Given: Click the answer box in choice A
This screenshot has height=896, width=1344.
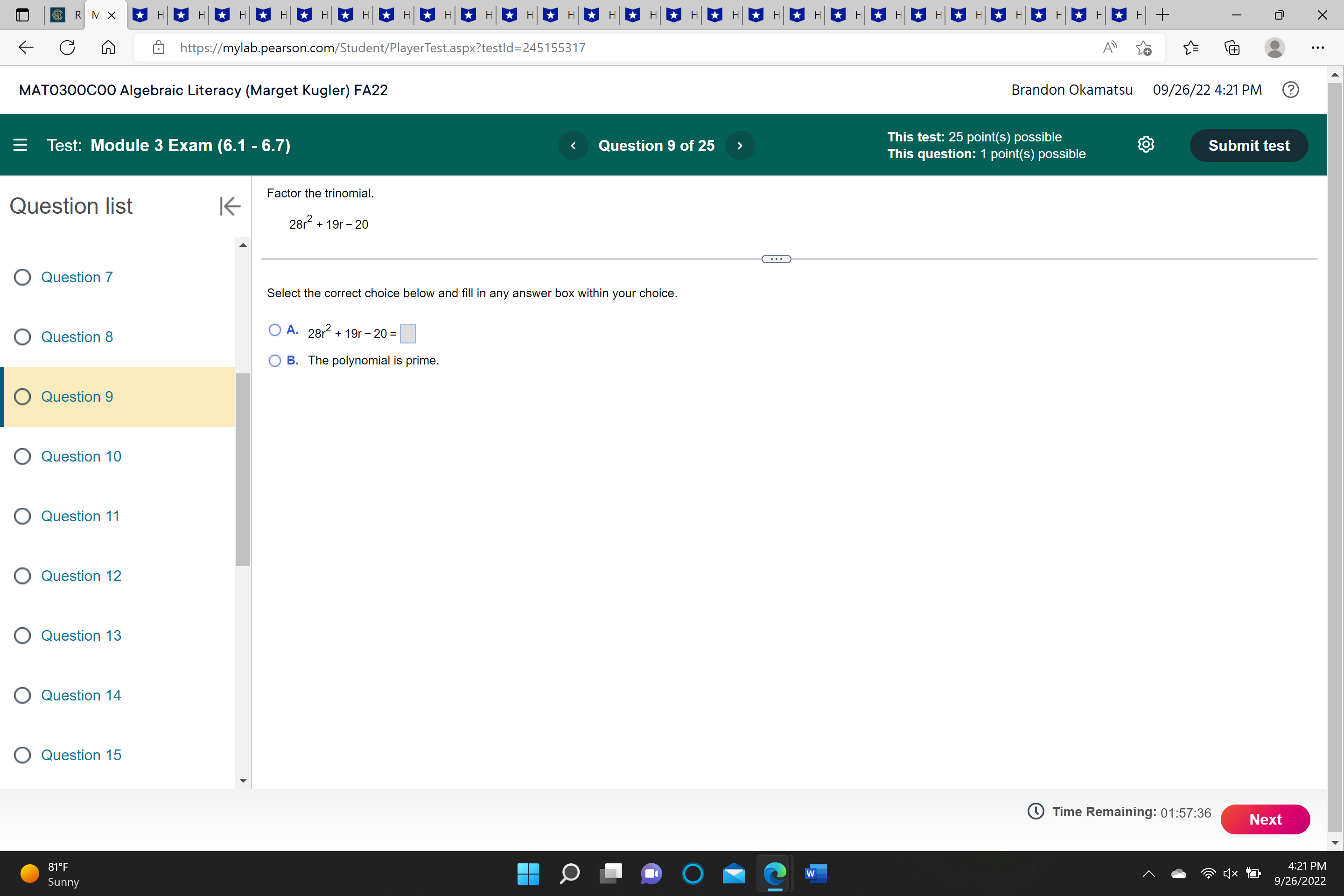Looking at the screenshot, I should click(x=407, y=334).
